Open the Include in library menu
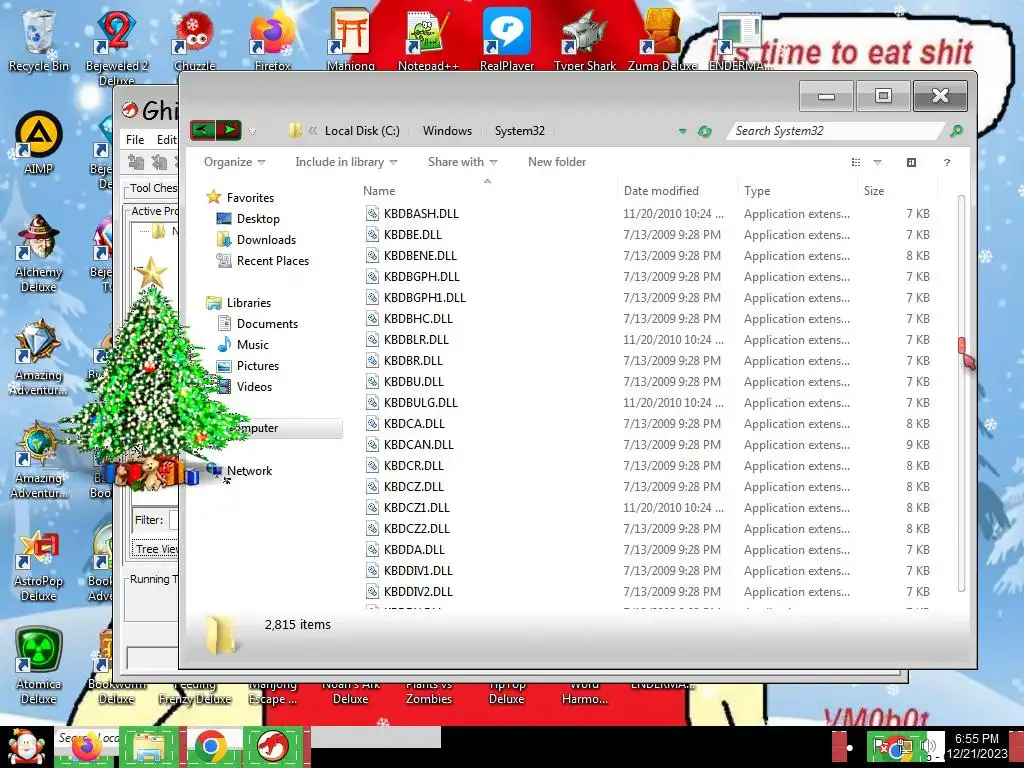 [346, 162]
